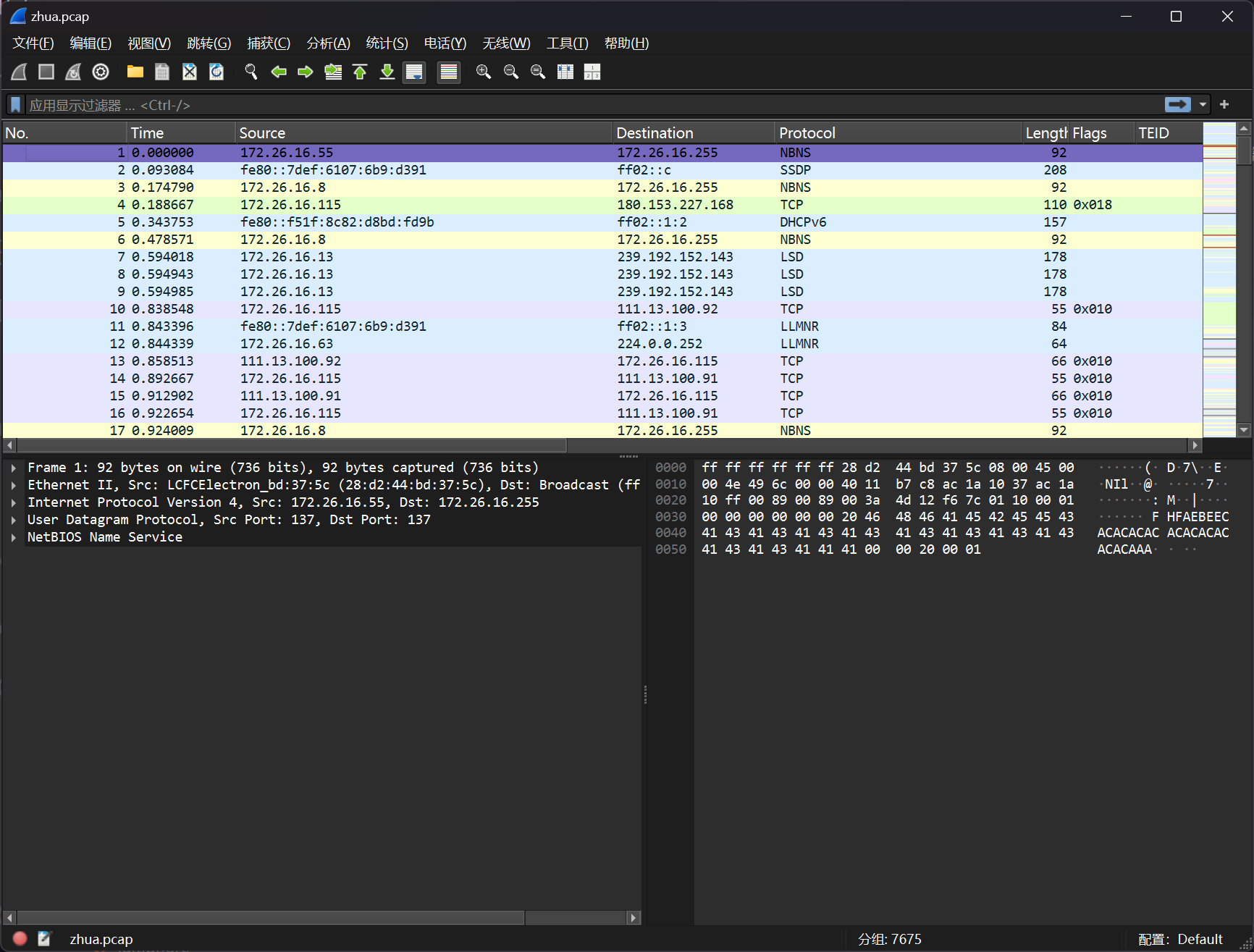Sort by the Source column header
The width and height of the screenshot is (1254, 952).
click(x=424, y=133)
